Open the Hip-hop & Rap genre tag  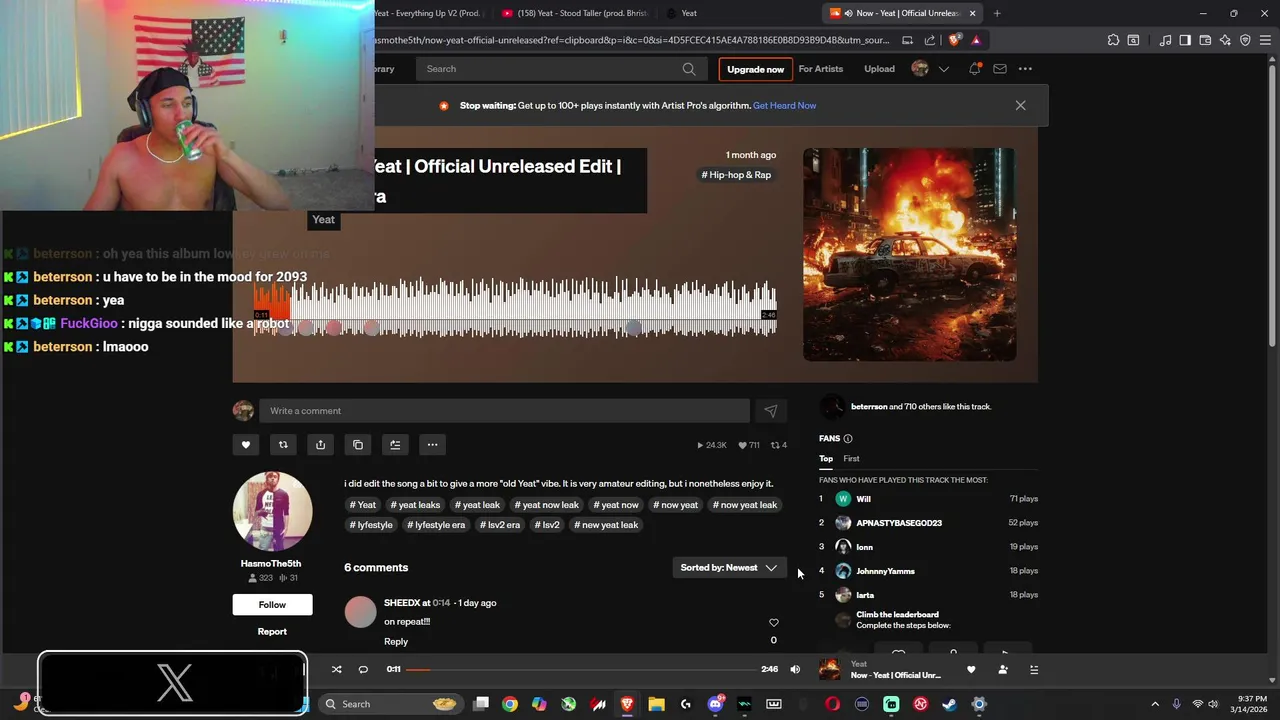click(x=736, y=175)
